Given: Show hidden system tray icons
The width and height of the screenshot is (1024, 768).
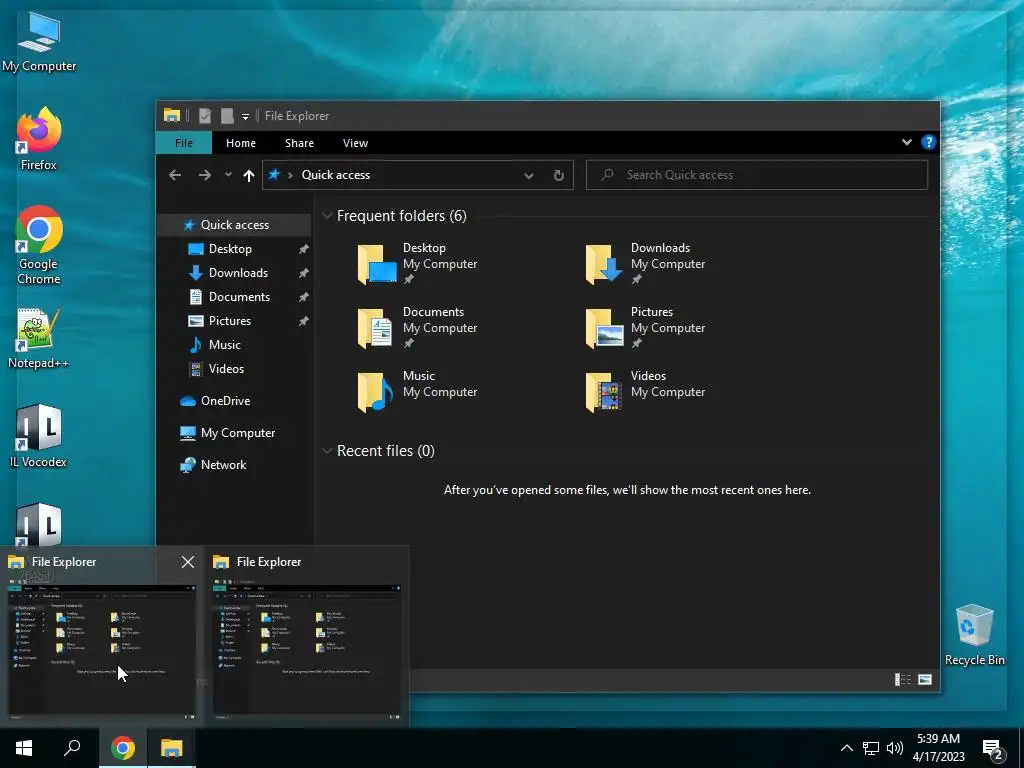Looking at the screenshot, I should click(x=846, y=748).
